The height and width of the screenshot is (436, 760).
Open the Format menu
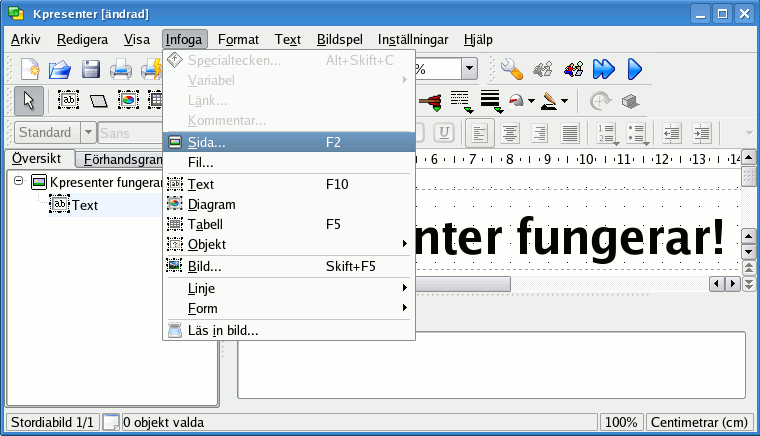click(x=238, y=40)
